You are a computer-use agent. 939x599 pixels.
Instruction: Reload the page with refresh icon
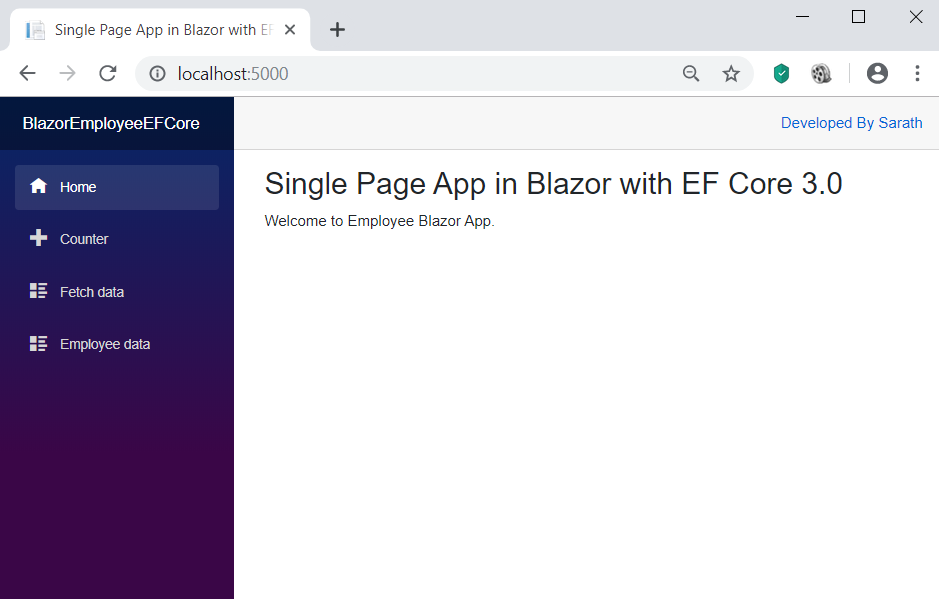pyautogui.click(x=108, y=74)
